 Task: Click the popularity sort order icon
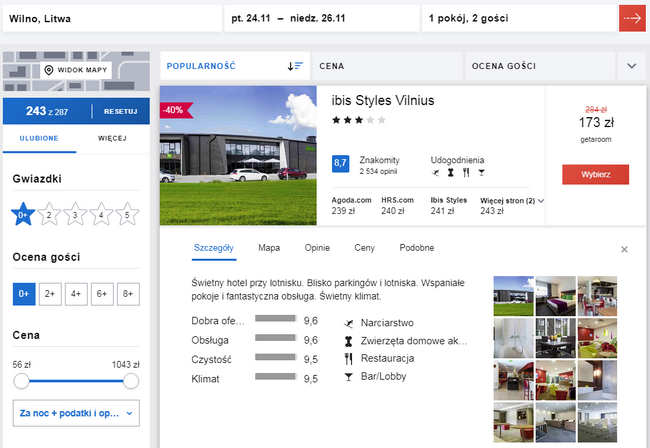pos(294,66)
